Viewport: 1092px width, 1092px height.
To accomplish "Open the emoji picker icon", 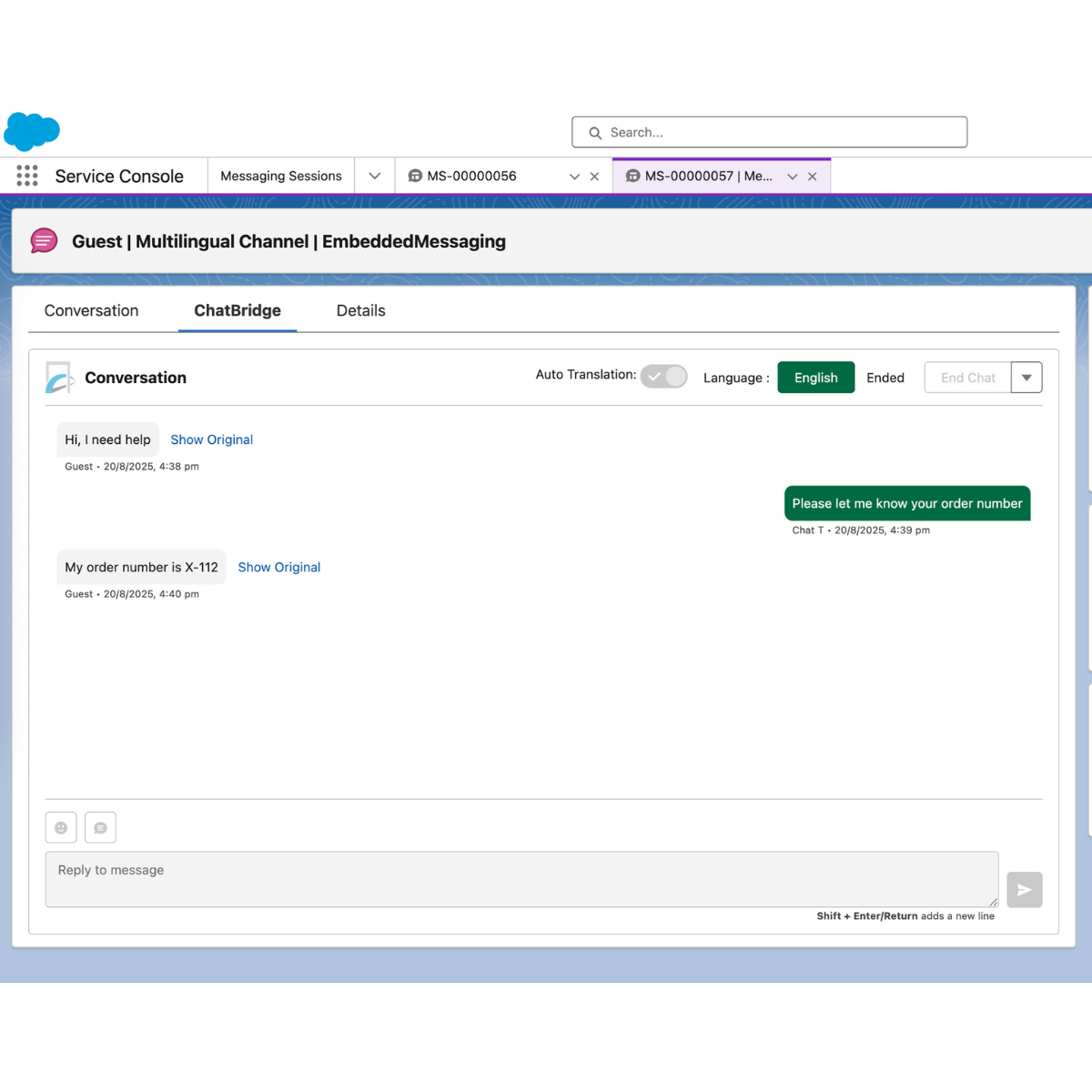I will coord(61,828).
